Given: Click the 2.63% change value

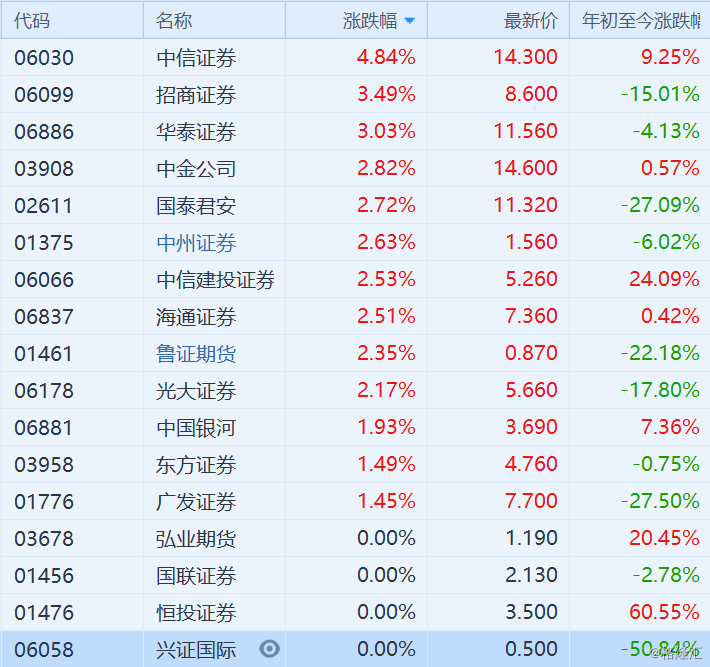Looking at the screenshot, I should (386, 242).
